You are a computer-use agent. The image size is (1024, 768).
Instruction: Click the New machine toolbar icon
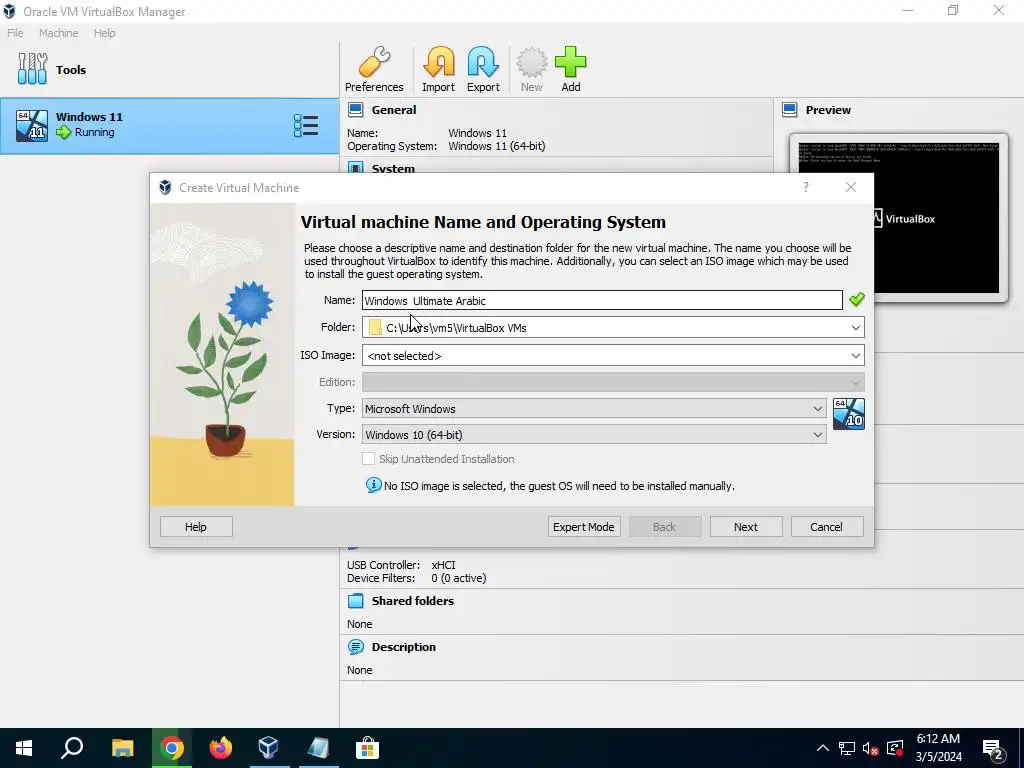[x=532, y=70]
